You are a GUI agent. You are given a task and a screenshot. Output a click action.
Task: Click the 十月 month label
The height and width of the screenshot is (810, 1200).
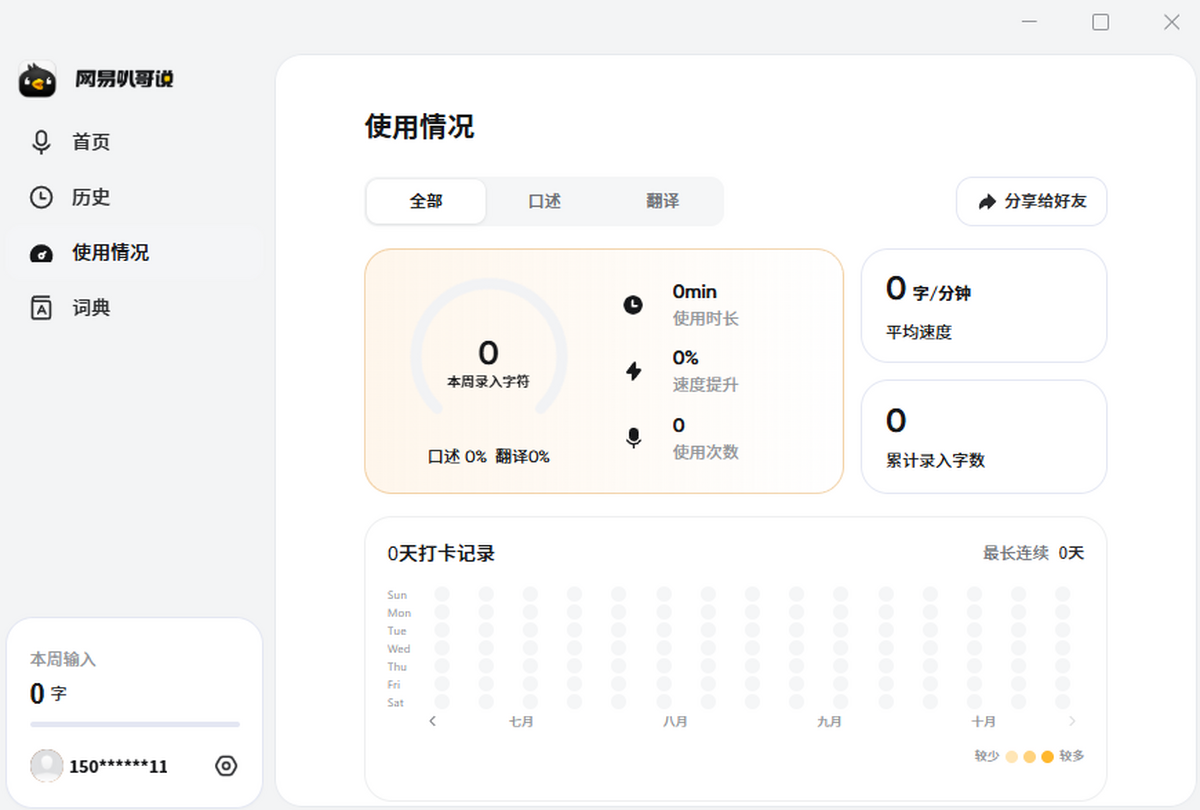(983, 721)
